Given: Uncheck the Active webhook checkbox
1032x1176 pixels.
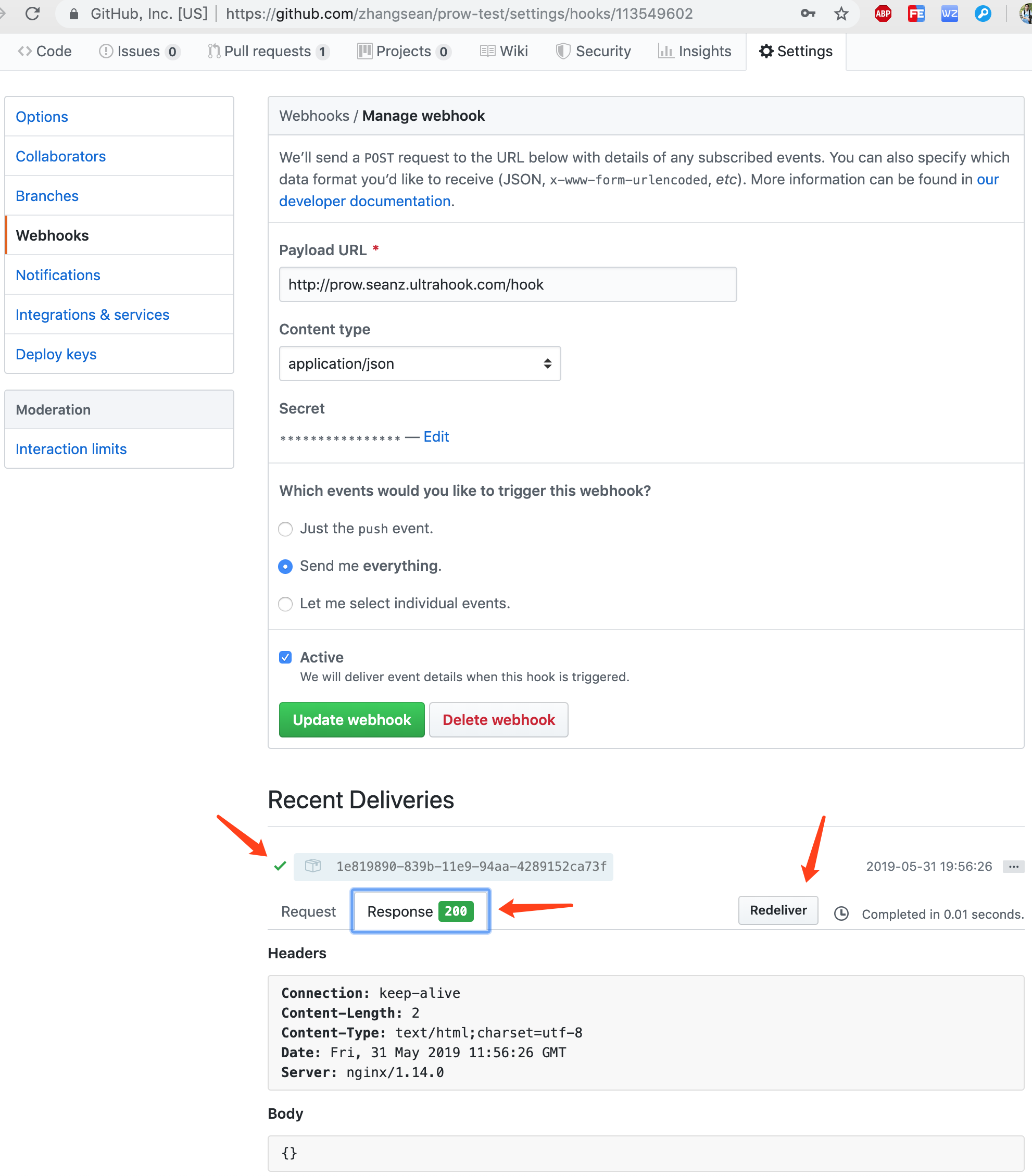Looking at the screenshot, I should [x=285, y=657].
